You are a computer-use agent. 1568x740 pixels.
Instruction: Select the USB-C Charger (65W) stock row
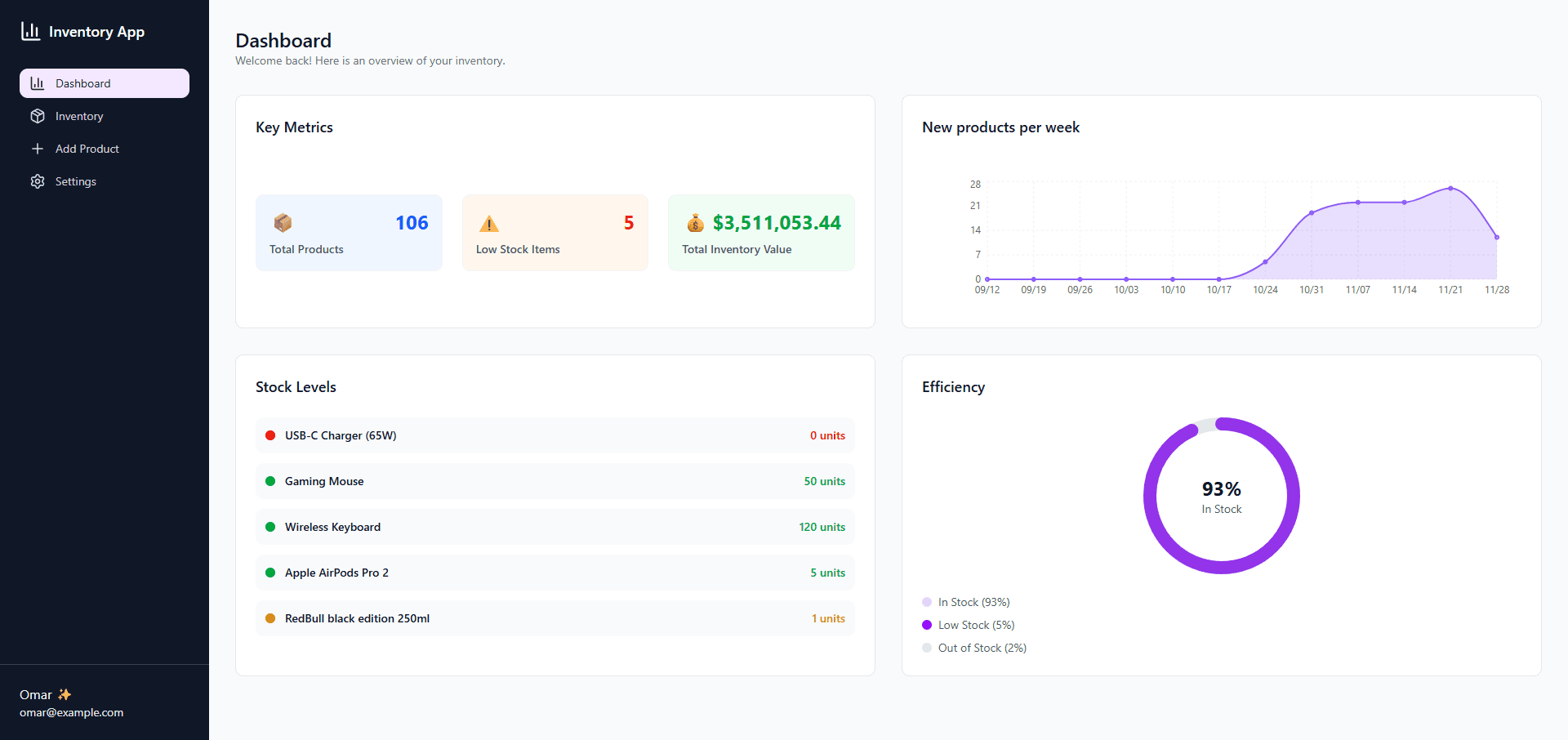coord(555,435)
